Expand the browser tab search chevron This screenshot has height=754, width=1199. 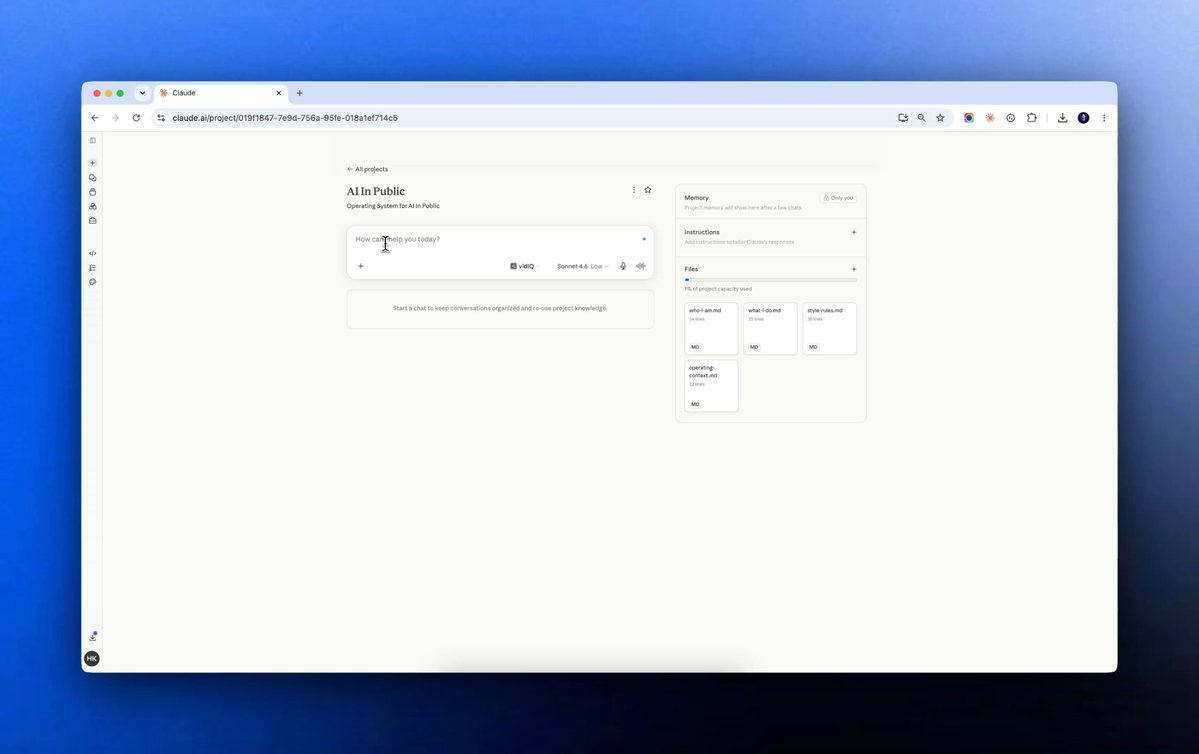[x=142, y=93]
